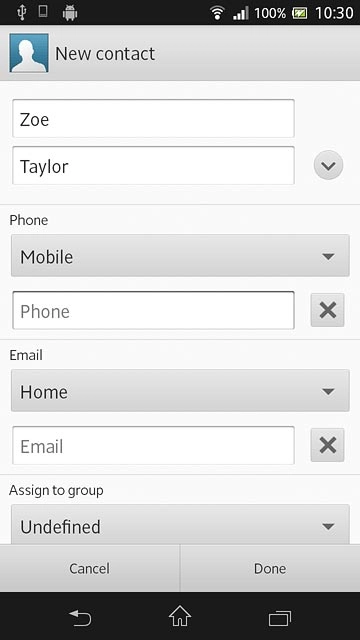
Task: Tap the Cancel button
Action: coord(90,568)
